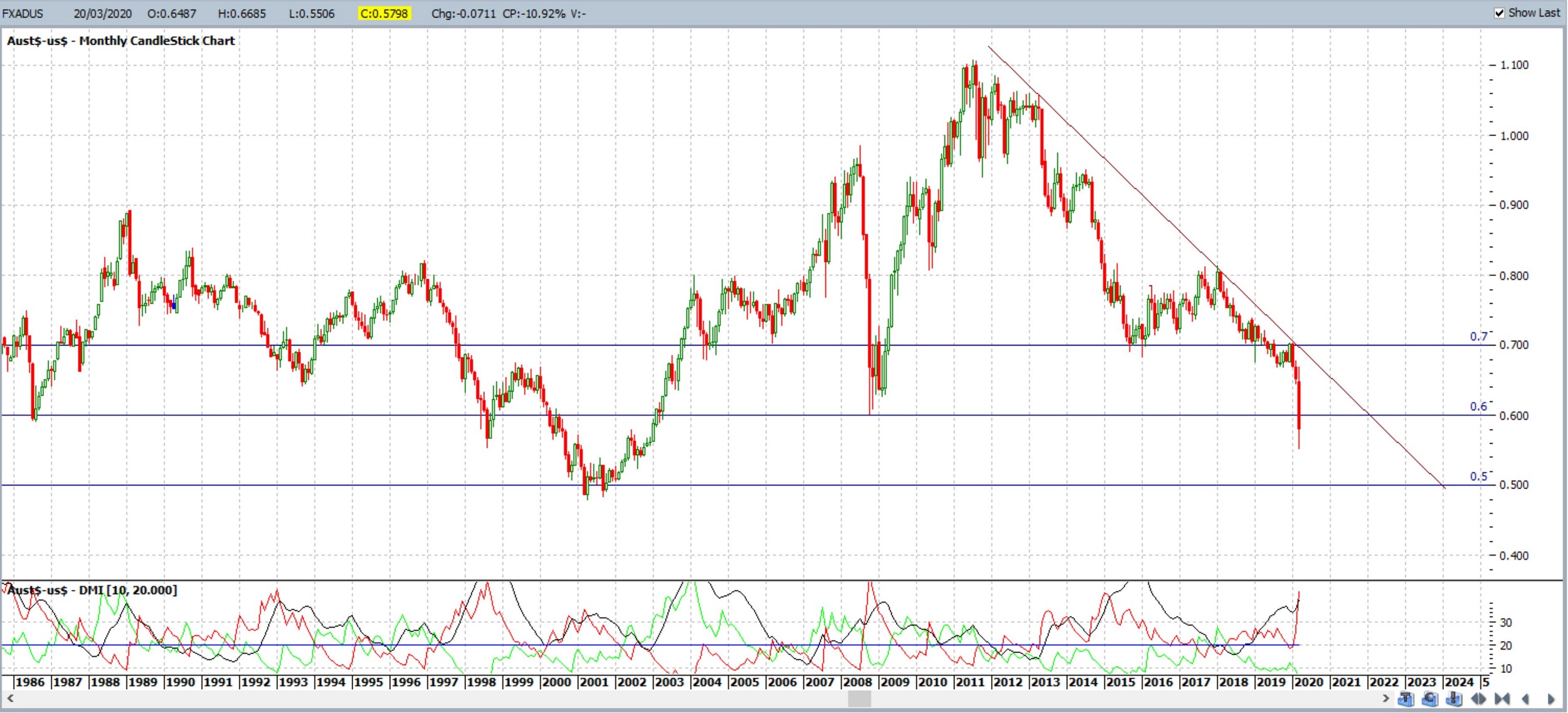Image resolution: width=1568 pixels, height=713 pixels.
Task: Click the 'T' chart tool icon
Action: [1406, 699]
